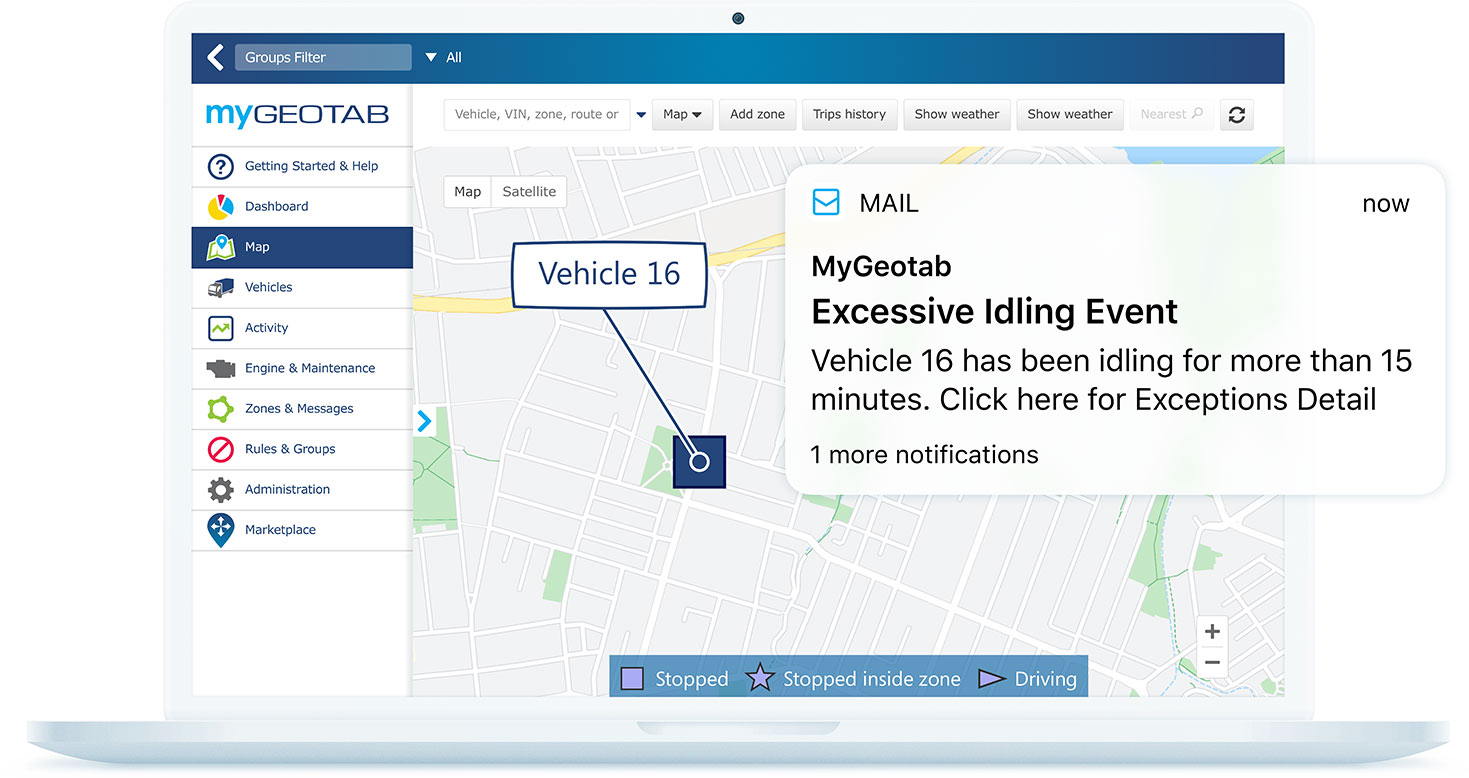Open the Getting Started & Help question icon
This screenshot has width=1469, height=778.
(x=220, y=166)
